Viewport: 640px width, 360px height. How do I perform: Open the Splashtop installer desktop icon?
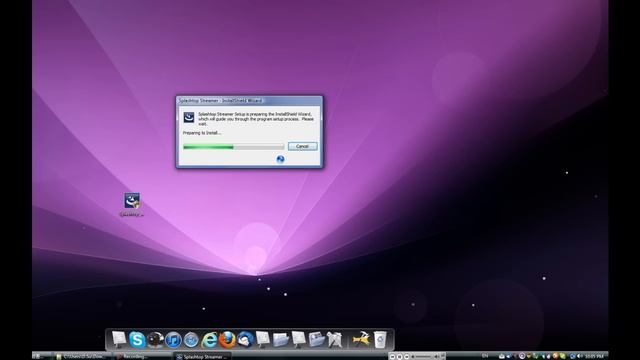pos(132,204)
